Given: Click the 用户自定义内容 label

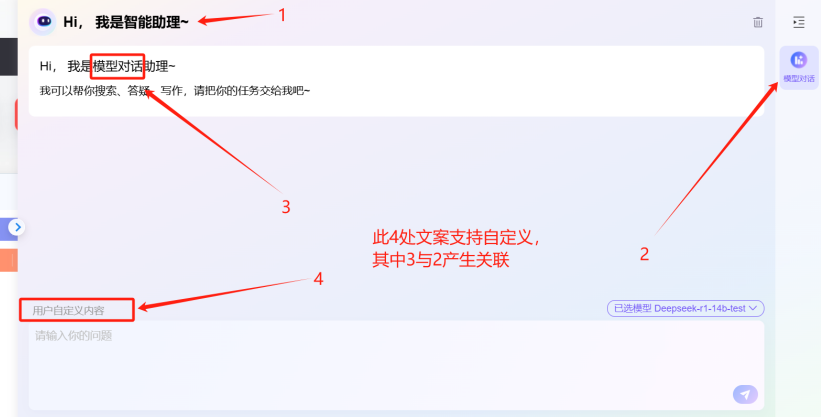Looking at the screenshot, I should (69, 311).
